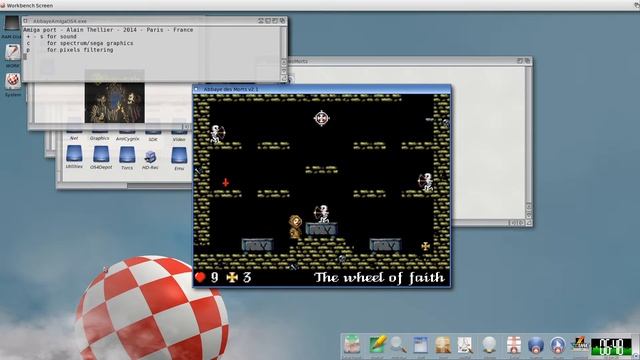The image size is (640, 360).
Task: Click "The wheel of faith" room title
Action: tap(379, 278)
